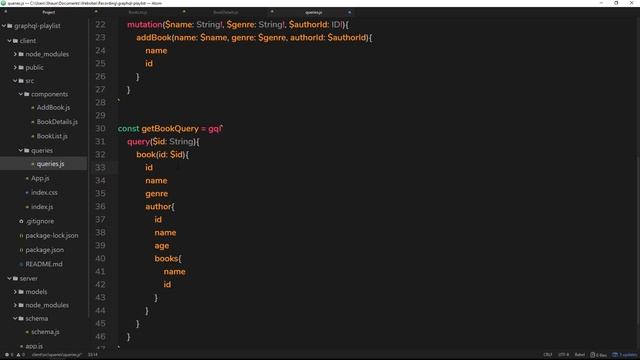Image resolution: width=640 pixels, height=360 pixels.
Task: Collapse the components folder chevron
Action: [21, 94]
